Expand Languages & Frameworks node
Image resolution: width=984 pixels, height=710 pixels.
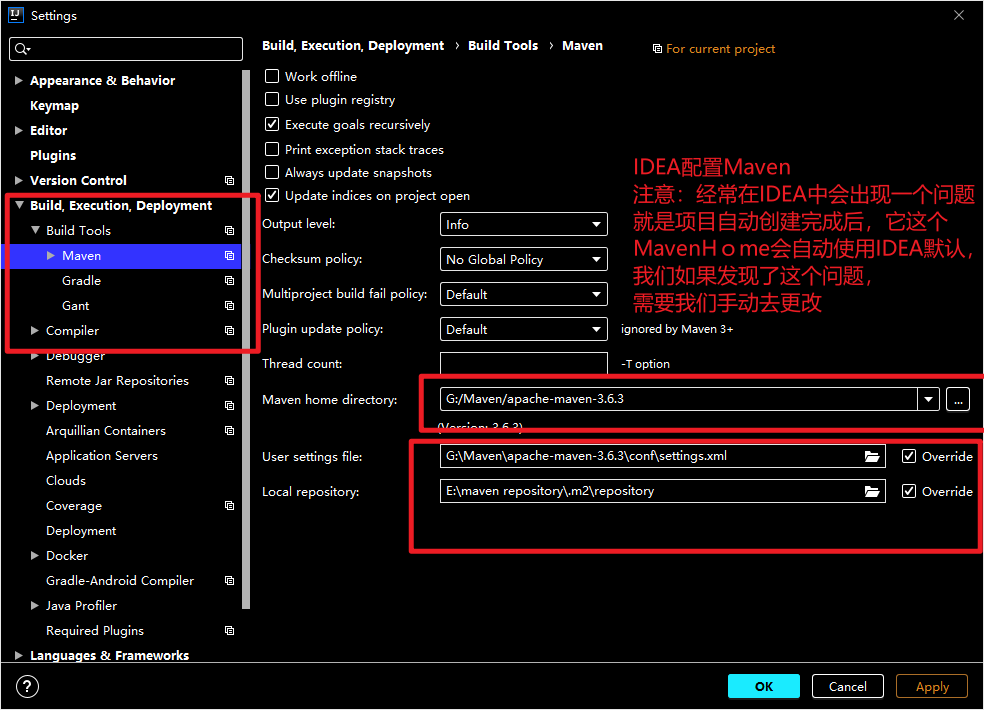coord(19,655)
